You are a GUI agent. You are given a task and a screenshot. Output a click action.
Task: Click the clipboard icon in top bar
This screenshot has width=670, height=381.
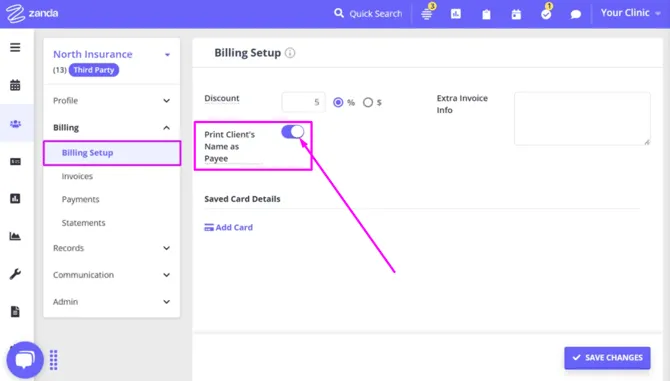[x=486, y=15]
